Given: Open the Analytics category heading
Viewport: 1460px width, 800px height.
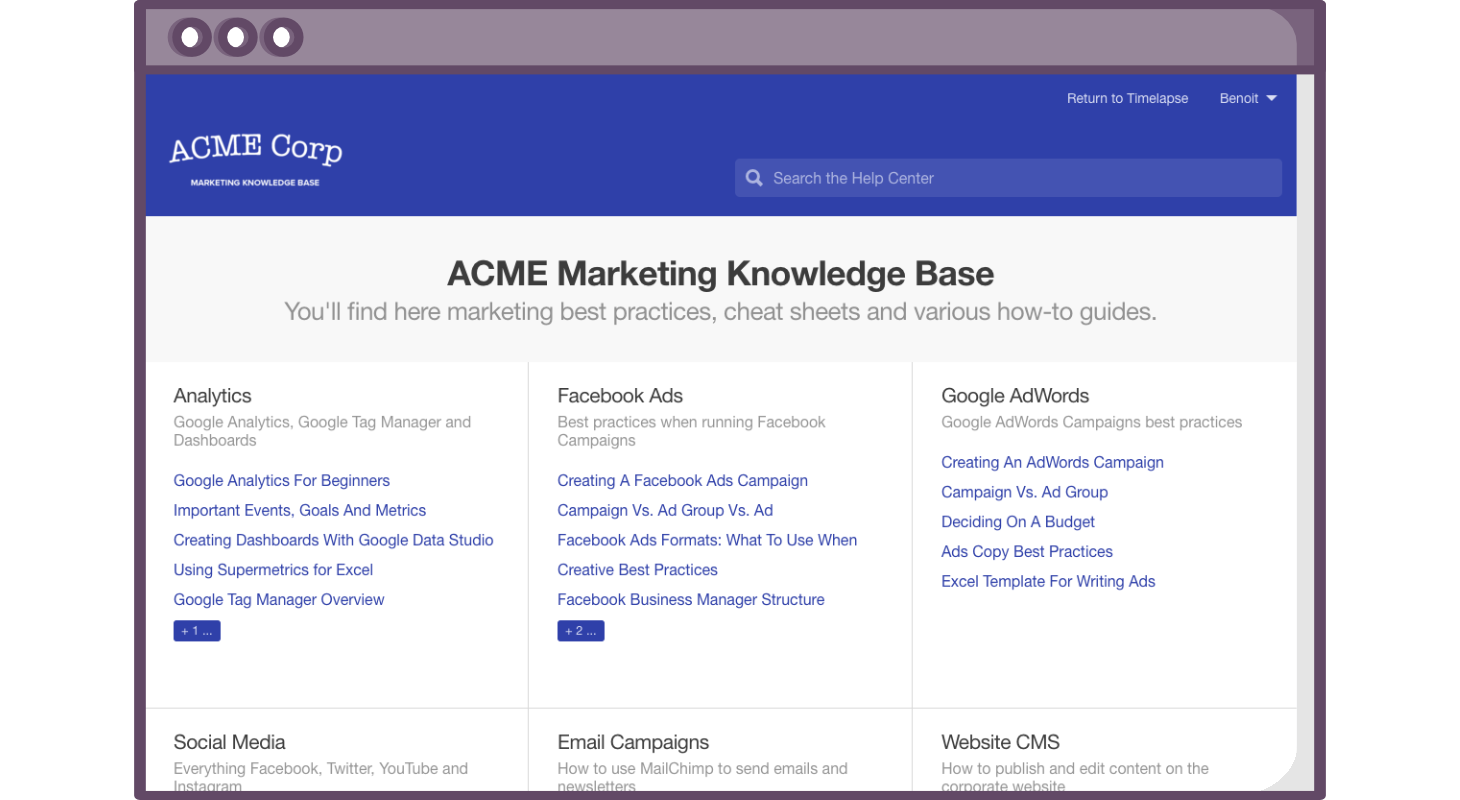Looking at the screenshot, I should [212, 396].
